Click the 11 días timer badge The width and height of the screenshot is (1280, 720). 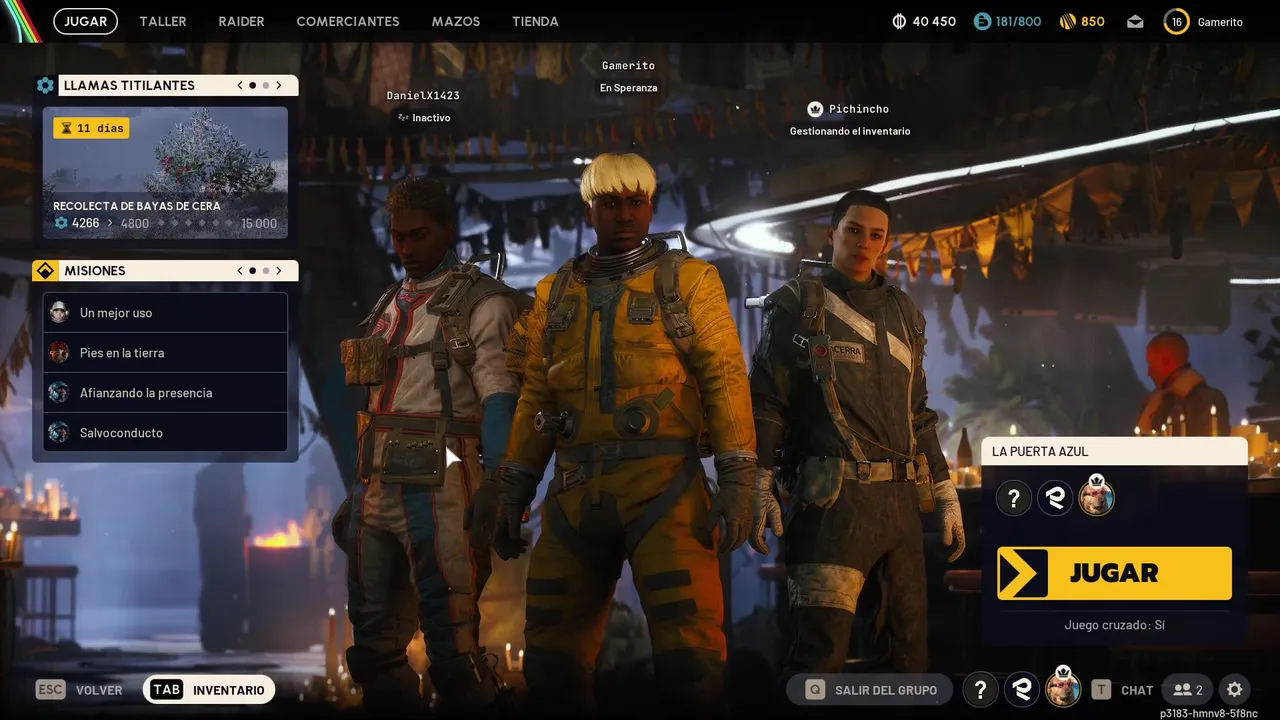(x=91, y=128)
